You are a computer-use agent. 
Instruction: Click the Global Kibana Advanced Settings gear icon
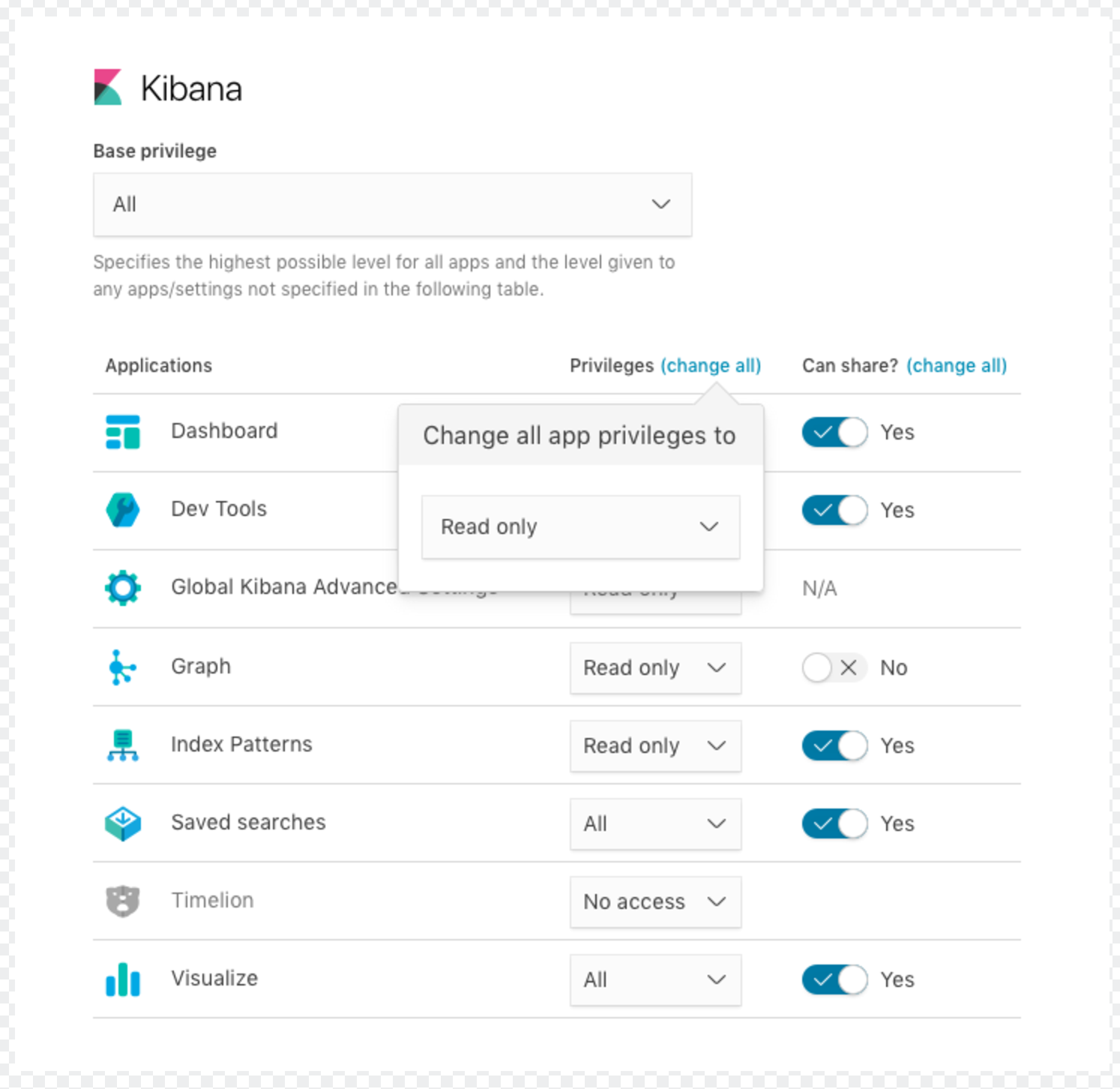(122, 588)
